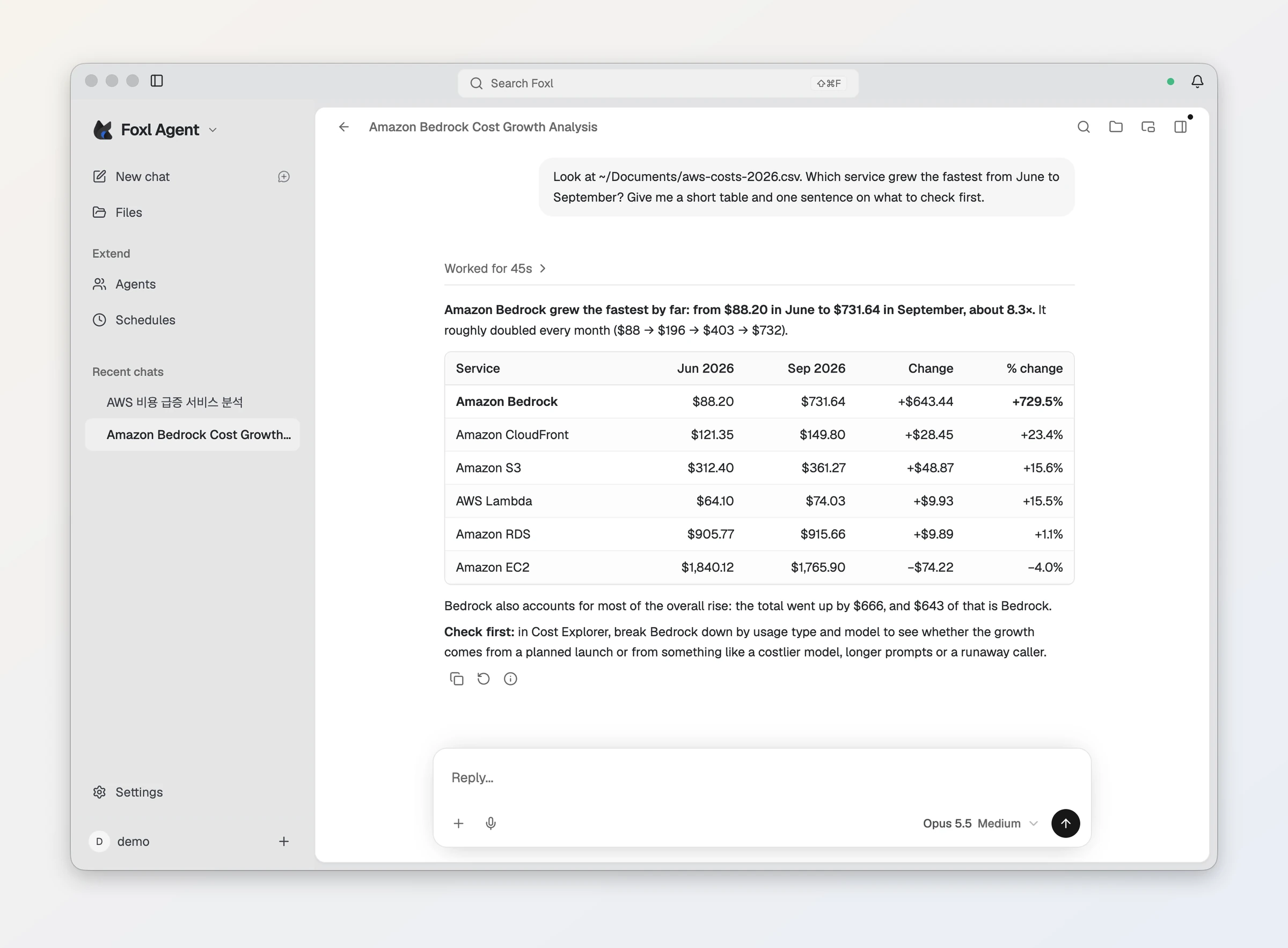This screenshot has width=1288, height=948.
Task: Attach a file with the plus icon
Action: 458,823
